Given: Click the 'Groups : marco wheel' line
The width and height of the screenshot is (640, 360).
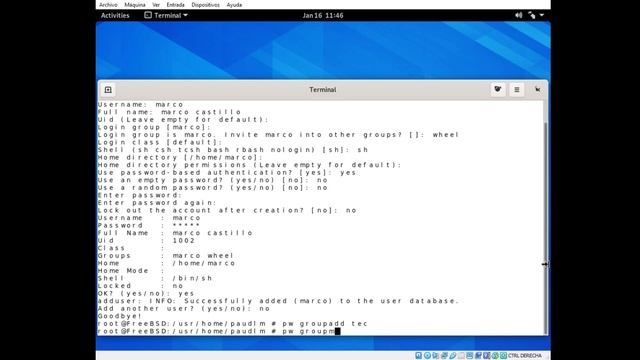Looking at the screenshot, I should [x=165, y=256].
